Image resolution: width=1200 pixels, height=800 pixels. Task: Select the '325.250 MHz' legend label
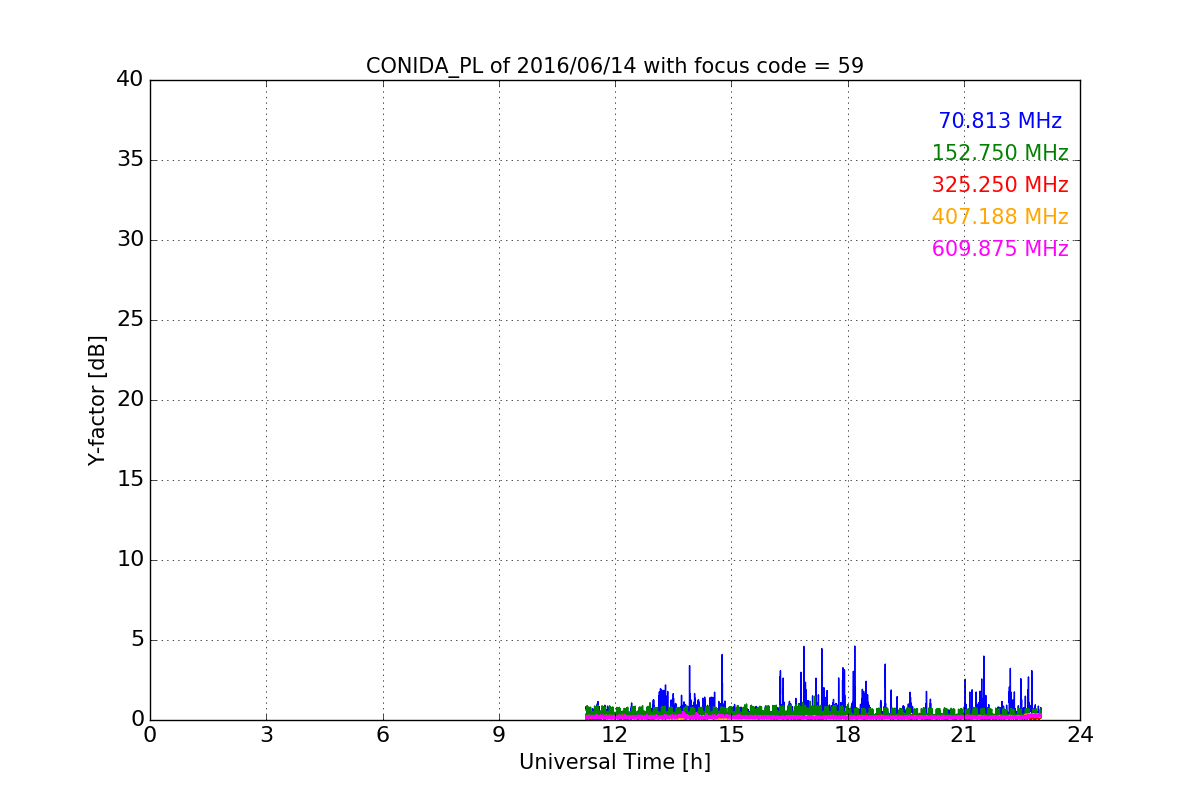point(1000,185)
